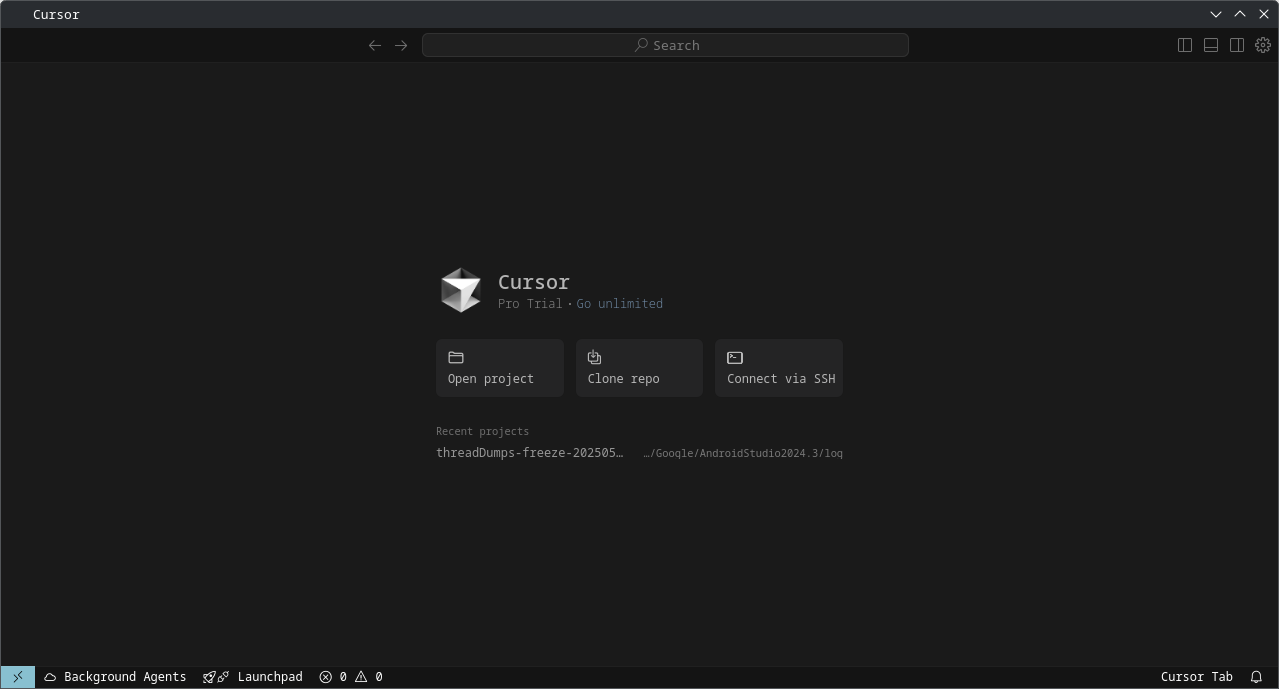This screenshot has width=1279, height=689.
Task: Follow the Go unlimited link
Action: click(619, 303)
